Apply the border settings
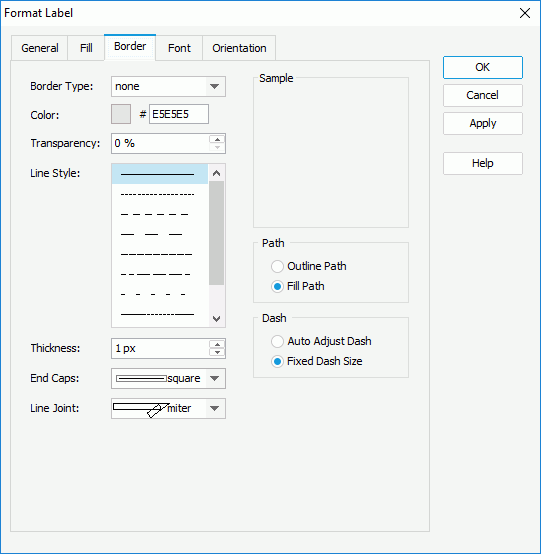The width and height of the screenshot is (541, 554). (483, 123)
